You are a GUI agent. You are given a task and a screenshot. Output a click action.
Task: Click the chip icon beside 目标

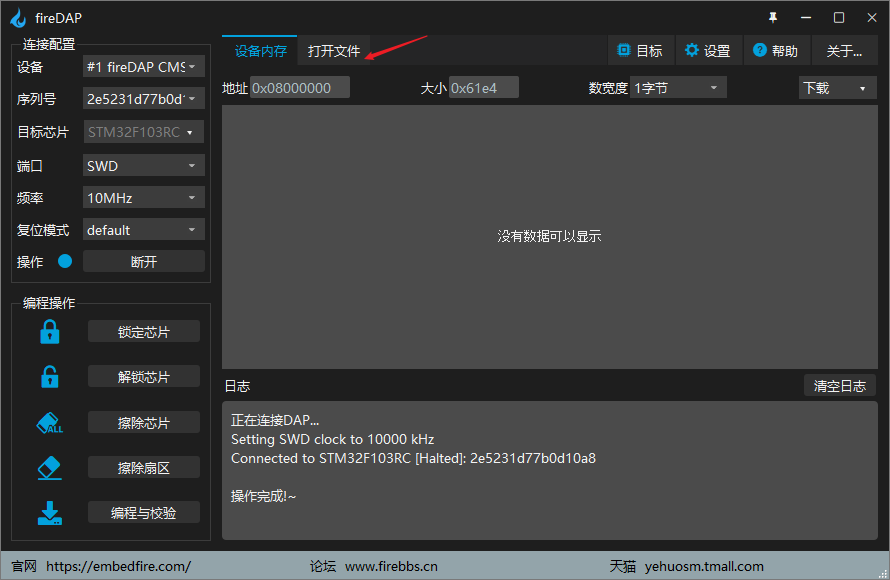(x=623, y=51)
